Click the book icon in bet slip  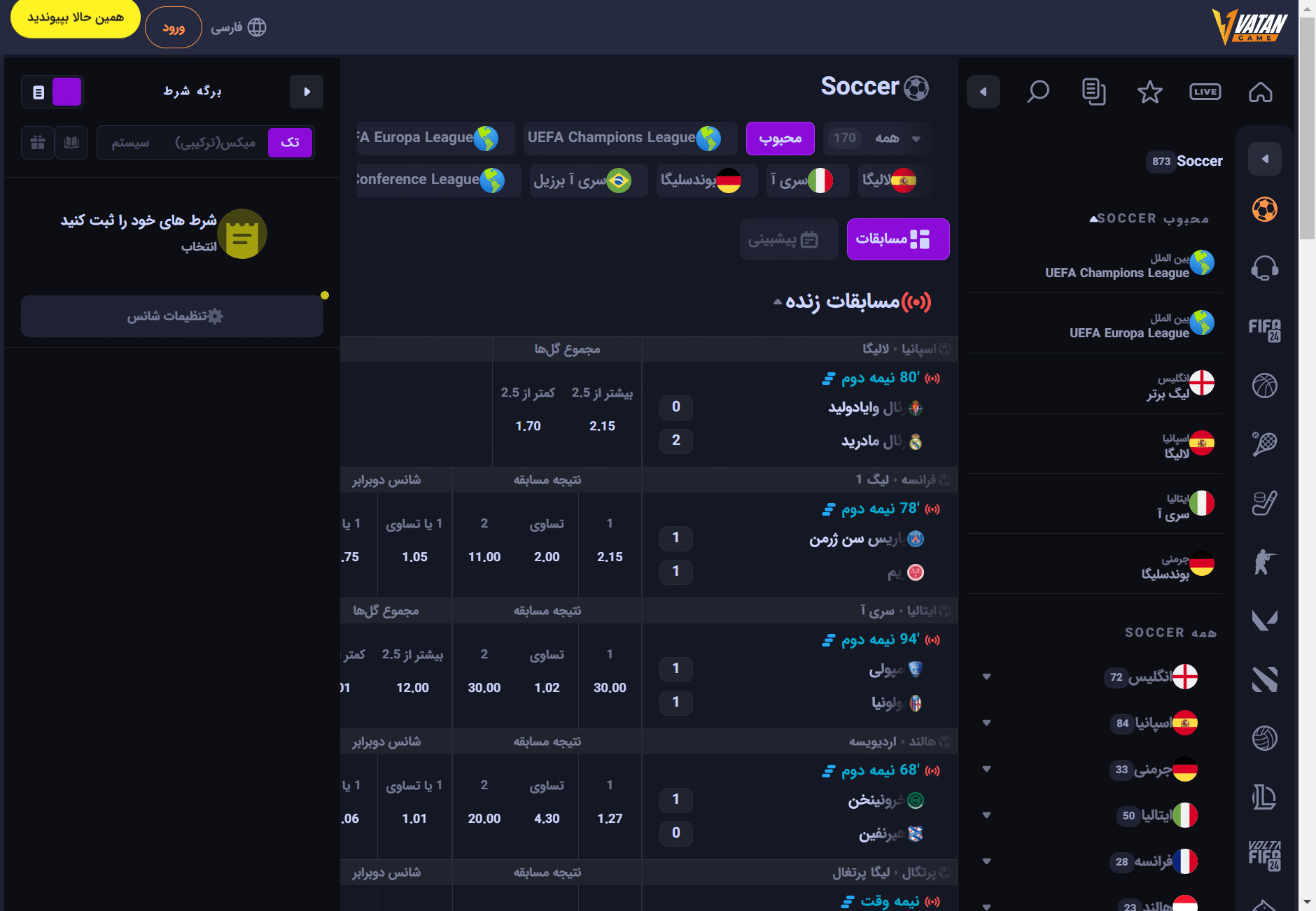pyautogui.click(x=71, y=143)
